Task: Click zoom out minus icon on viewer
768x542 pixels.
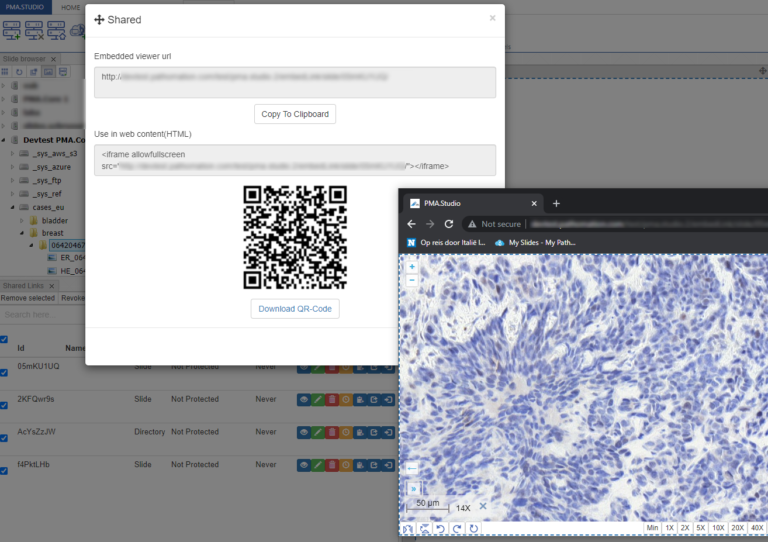Action: tap(412, 281)
